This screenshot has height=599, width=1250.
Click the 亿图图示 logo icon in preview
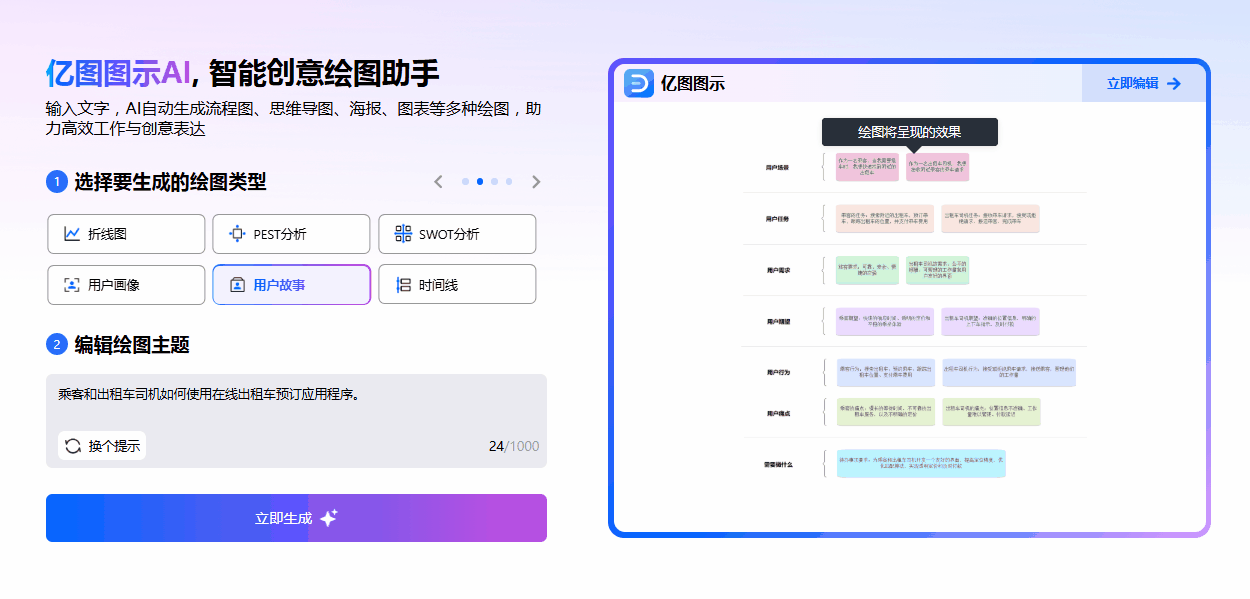coord(638,83)
